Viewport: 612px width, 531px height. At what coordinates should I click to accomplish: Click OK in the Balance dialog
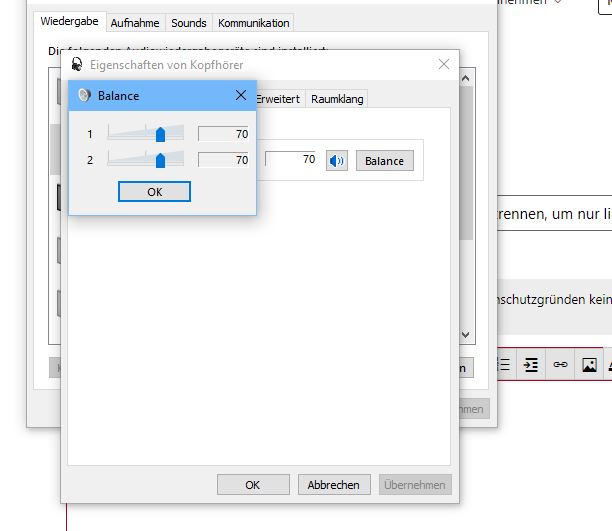[155, 192]
